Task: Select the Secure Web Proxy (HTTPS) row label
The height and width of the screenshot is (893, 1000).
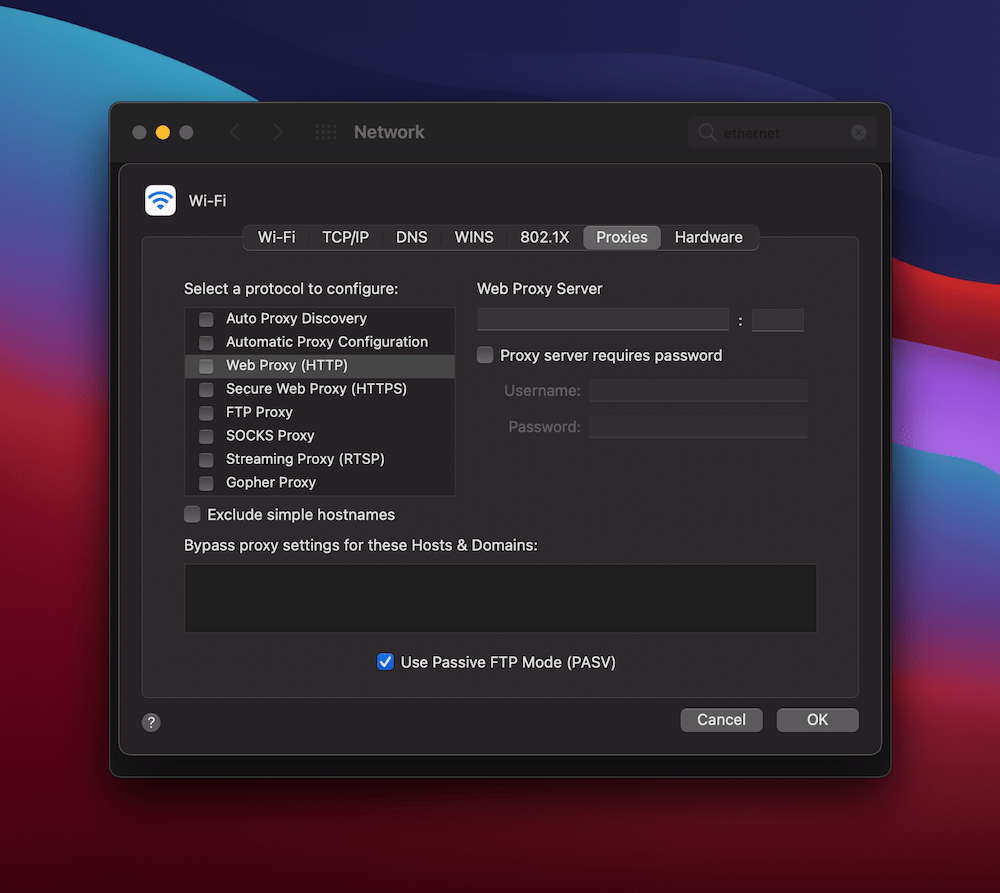Action: click(316, 388)
